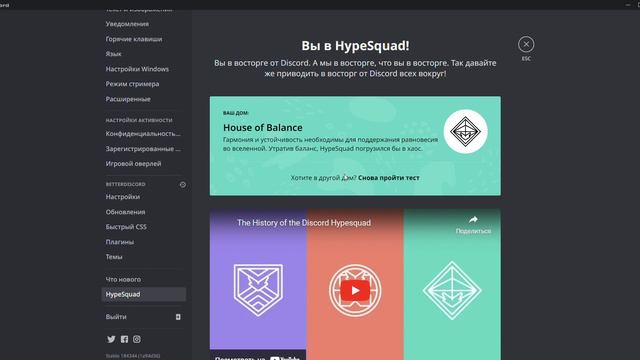Viewport: 640px width, 360px height.
Task: Click the logout icon beside Выйти
Action: click(x=178, y=317)
